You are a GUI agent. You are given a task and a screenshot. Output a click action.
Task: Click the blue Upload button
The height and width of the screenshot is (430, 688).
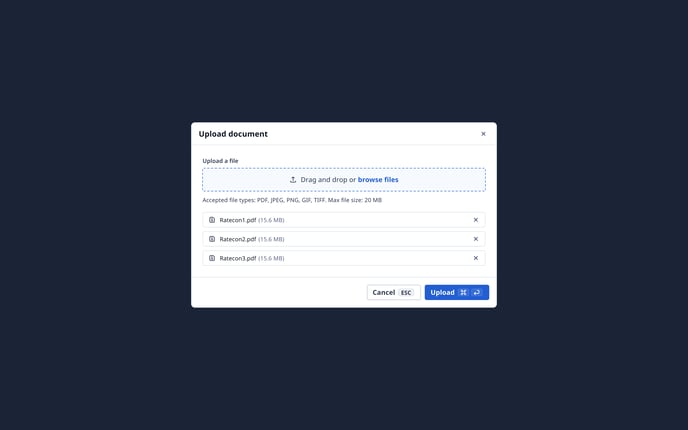tap(457, 292)
